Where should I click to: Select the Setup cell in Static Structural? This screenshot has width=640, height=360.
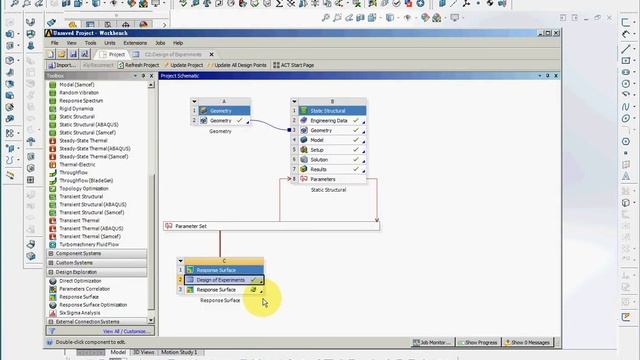point(332,150)
